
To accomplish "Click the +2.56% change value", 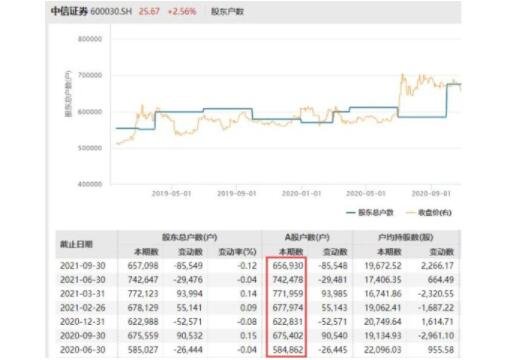I will click(x=182, y=12).
